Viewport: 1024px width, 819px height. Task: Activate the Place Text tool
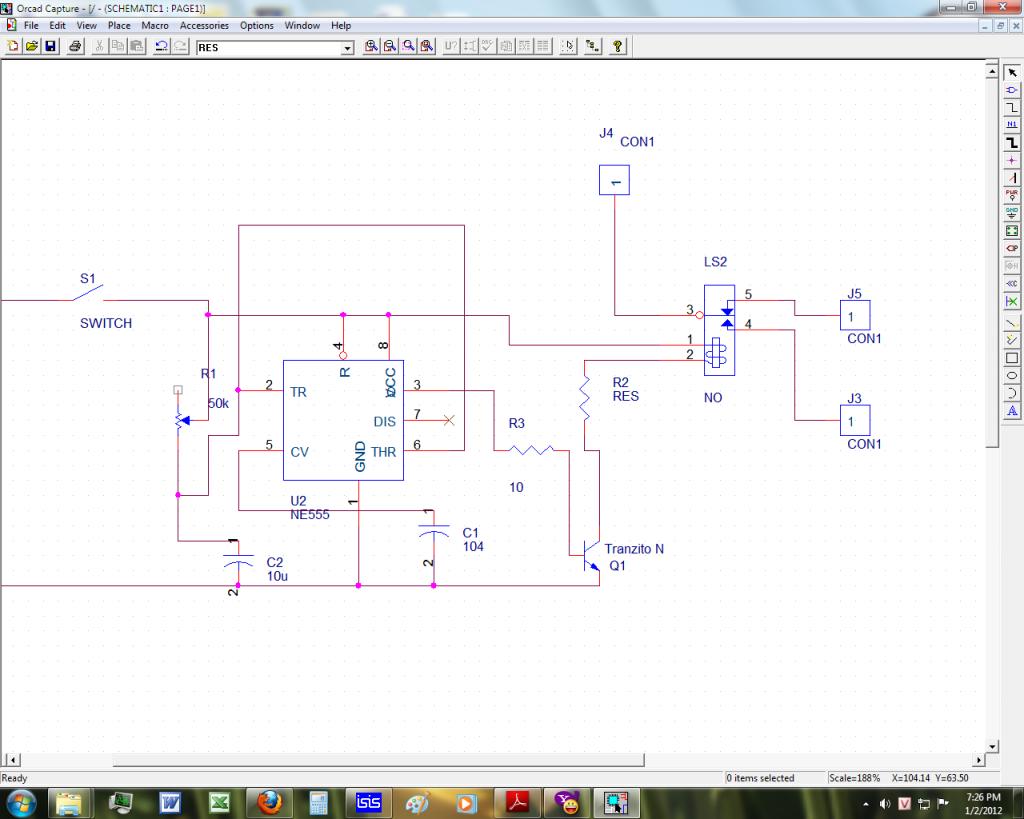[1012, 411]
